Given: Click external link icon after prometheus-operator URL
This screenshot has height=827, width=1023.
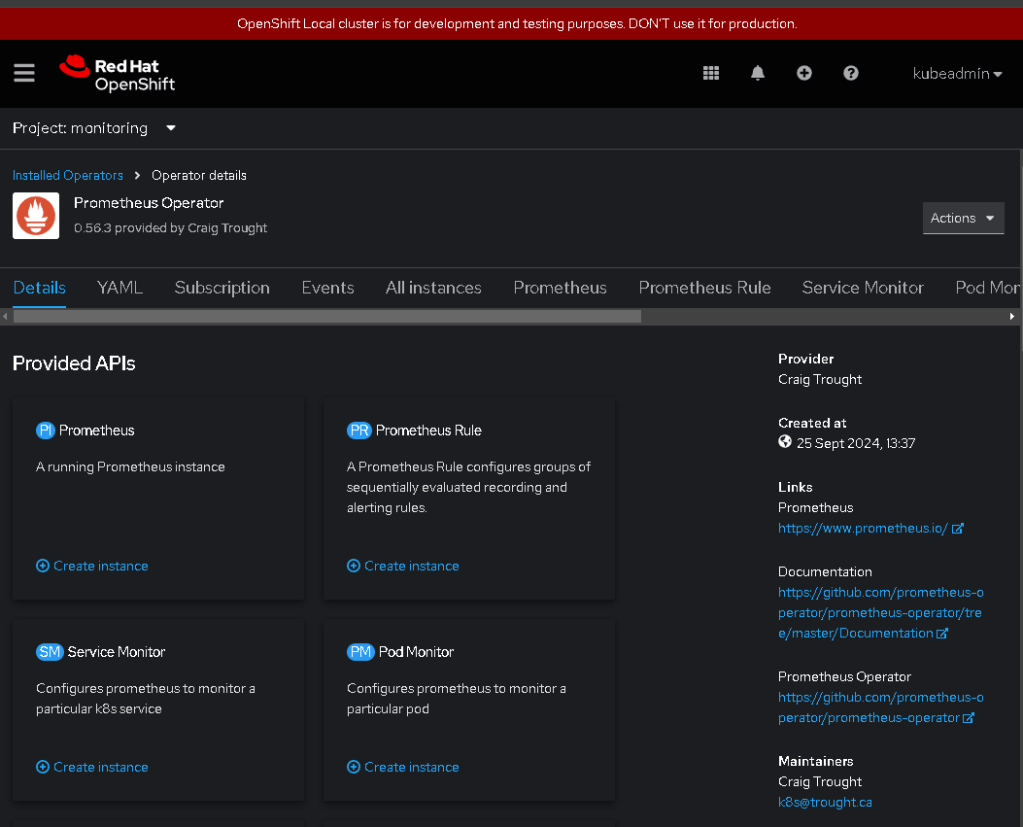Looking at the screenshot, I should pyautogui.click(x=968, y=718).
